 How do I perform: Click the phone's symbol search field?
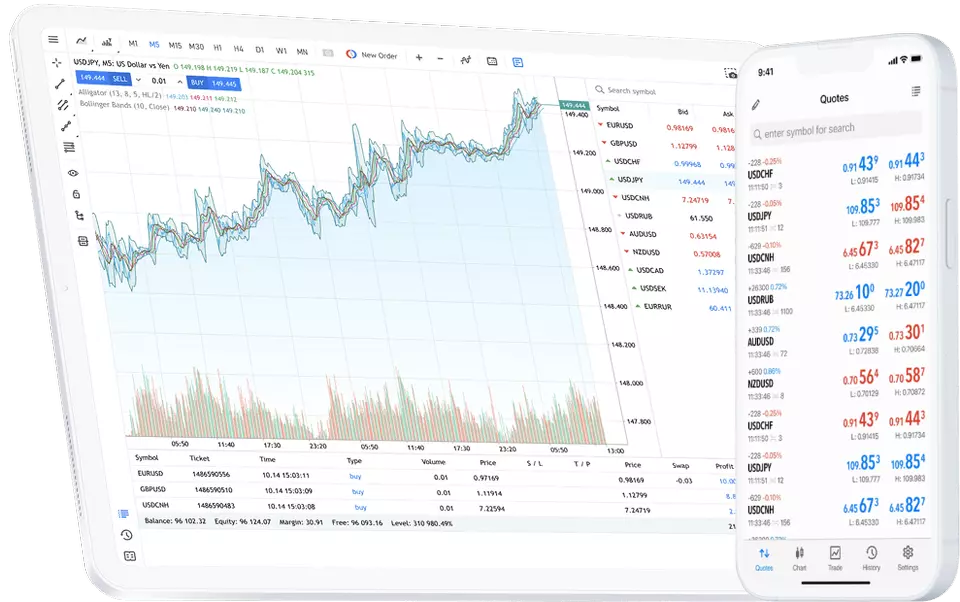[834, 132]
